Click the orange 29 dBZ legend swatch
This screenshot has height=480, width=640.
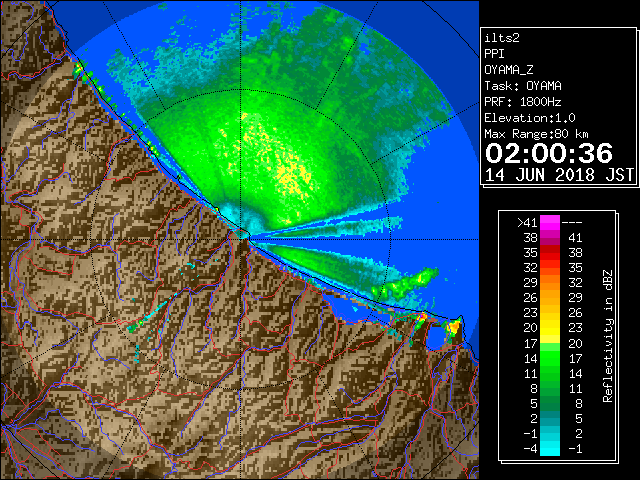550,282
